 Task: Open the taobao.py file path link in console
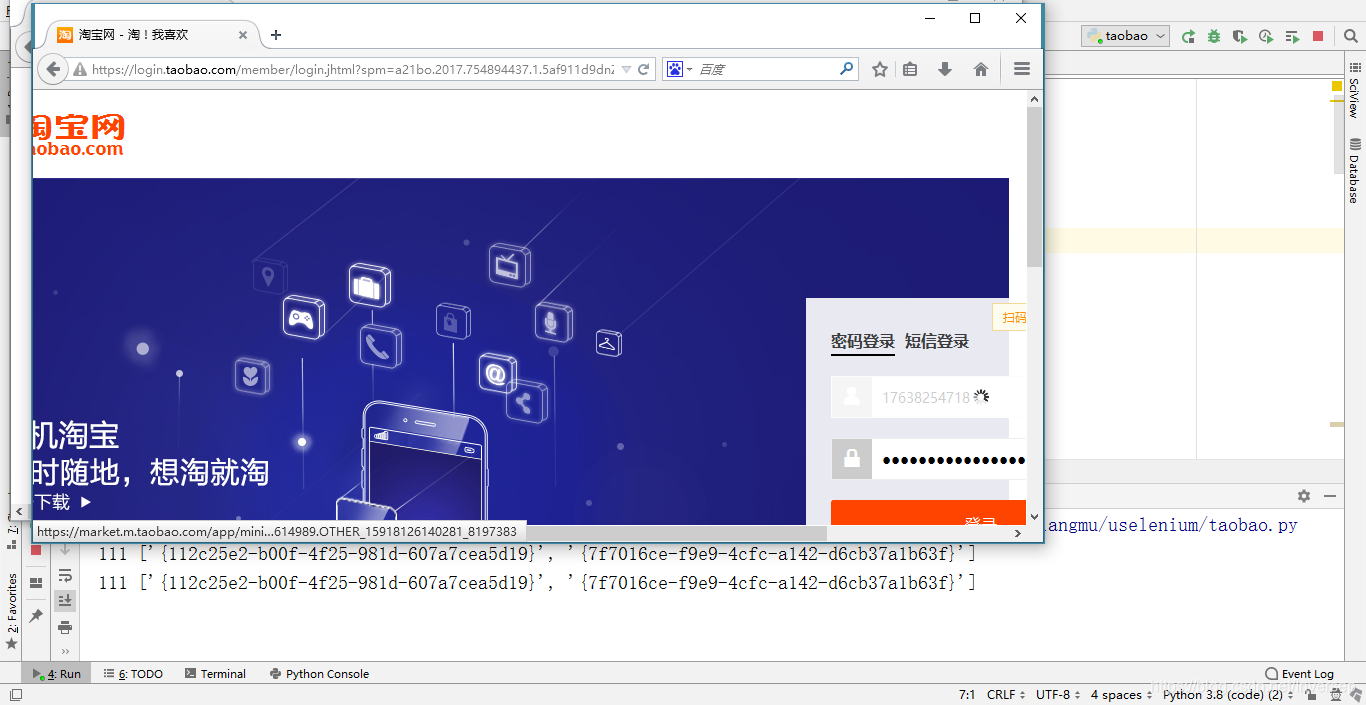pos(1171,525)
